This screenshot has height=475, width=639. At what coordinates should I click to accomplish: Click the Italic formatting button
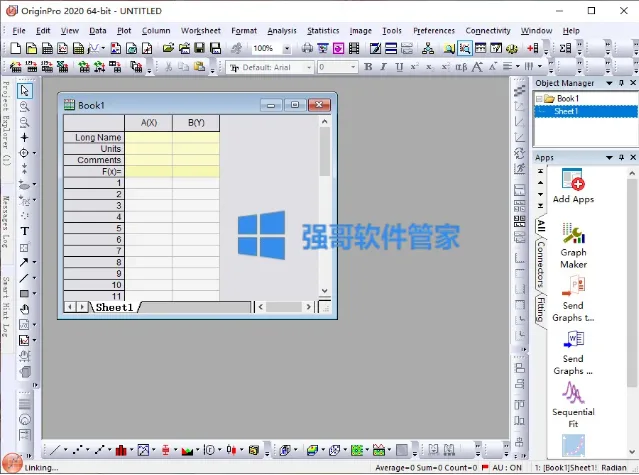coord(383,66)
